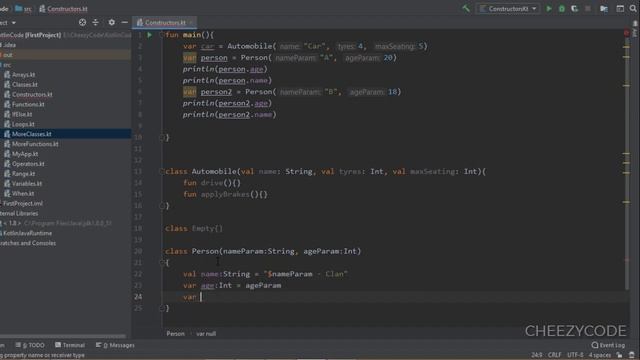Collapse the main function fold marker

[x=162, y=35]
